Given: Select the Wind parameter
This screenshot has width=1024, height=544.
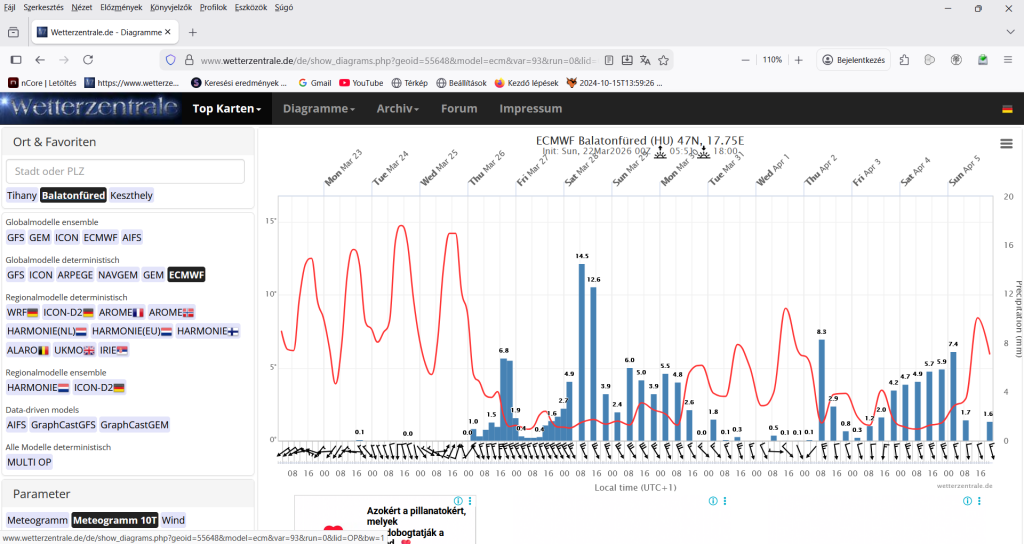Looking at the screenshot, I should 173,520.
